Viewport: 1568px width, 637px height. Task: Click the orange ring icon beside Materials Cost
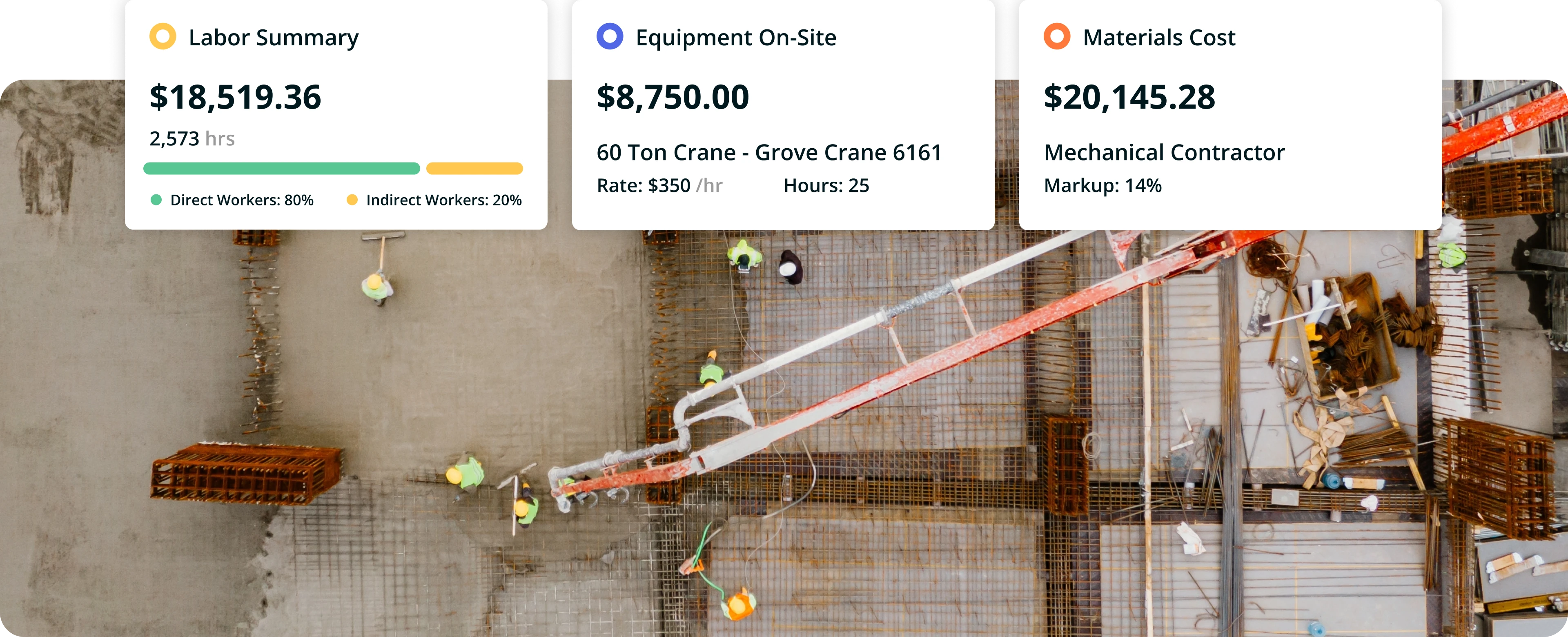coord(1057,36)
